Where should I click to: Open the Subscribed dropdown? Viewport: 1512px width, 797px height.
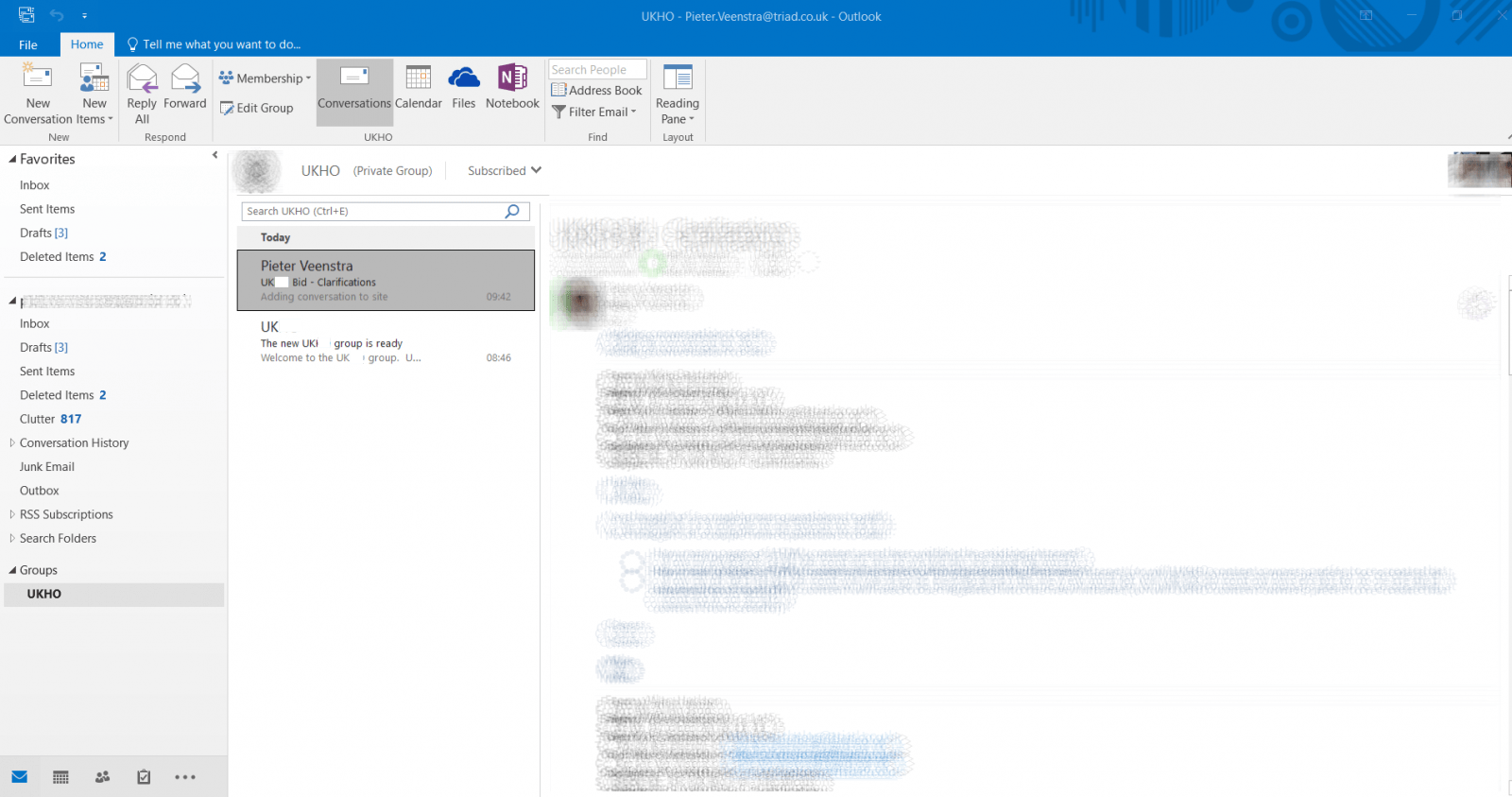click(505, 170)
